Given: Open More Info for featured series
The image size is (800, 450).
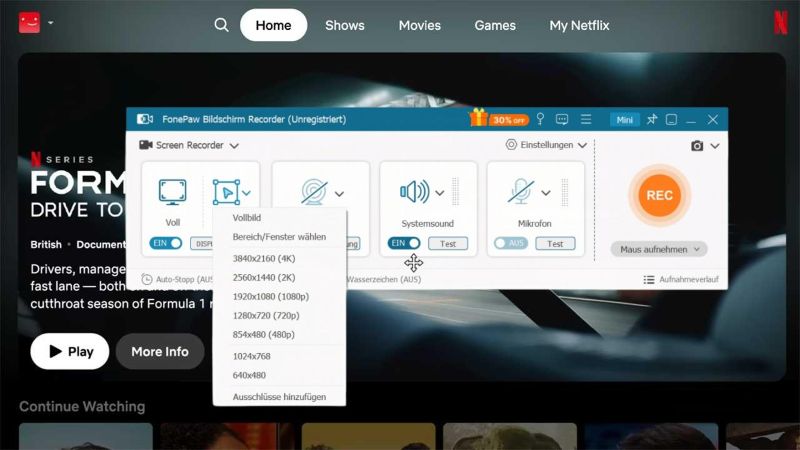Looking at the screenshot, I should click(x=160, y=352).
